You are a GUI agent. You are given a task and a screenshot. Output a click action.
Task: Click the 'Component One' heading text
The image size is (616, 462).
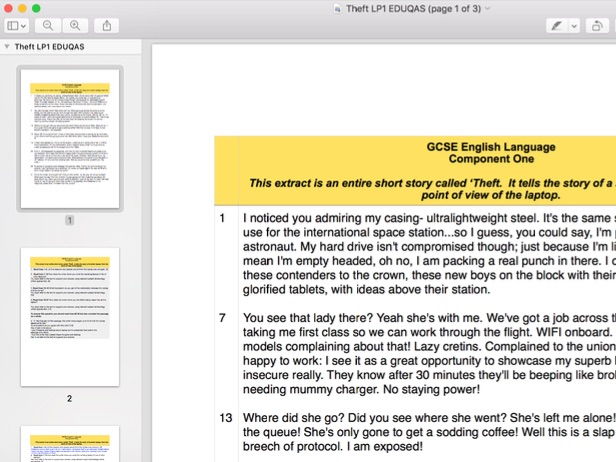click(491, 159)
